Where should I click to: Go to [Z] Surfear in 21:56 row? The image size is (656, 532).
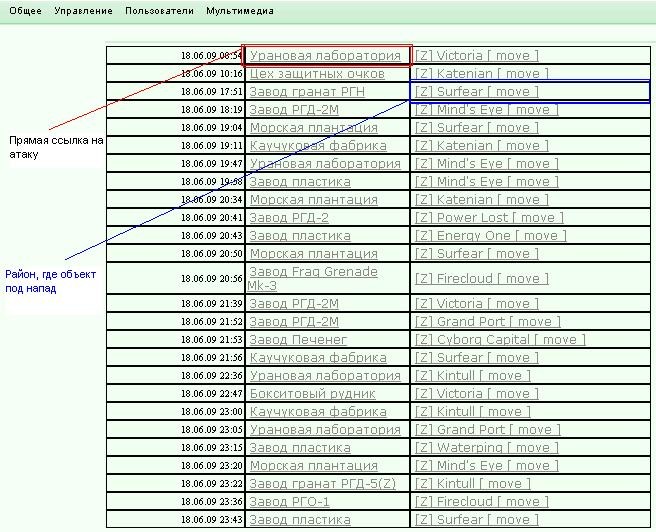click(477, 358)
